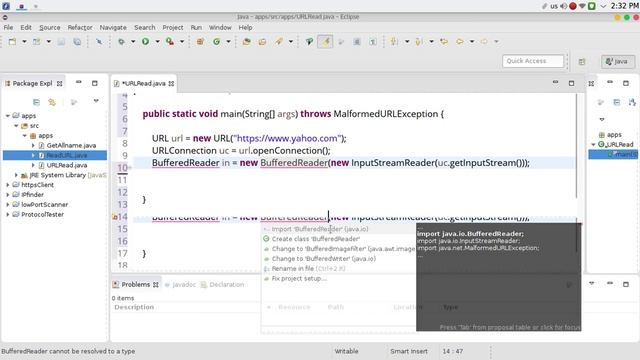Click Collapse All in Package Explorer
This screenshot has height=360, width=640.
[x=36, y=102]
